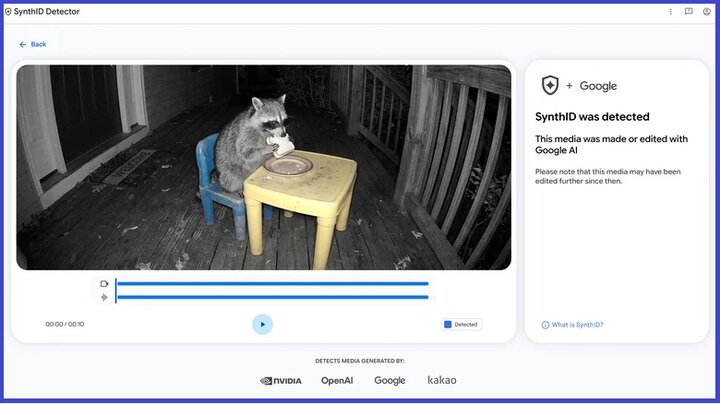720x404 pixels.
Task: Click the audio track waveform icon
Action: [104, 297]
